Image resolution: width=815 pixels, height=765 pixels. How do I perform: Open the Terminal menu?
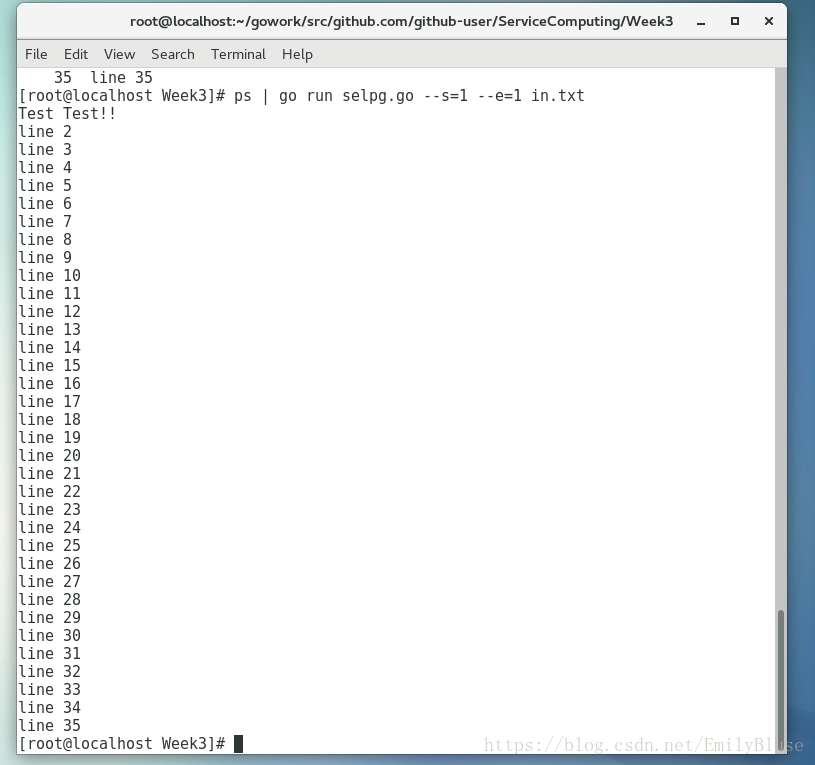click(238, 54)
